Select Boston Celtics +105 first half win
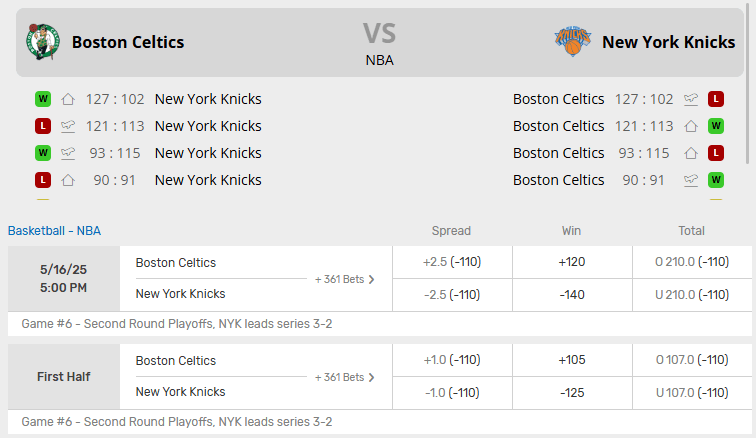756x438 pixels. click(x=572, y=360)
